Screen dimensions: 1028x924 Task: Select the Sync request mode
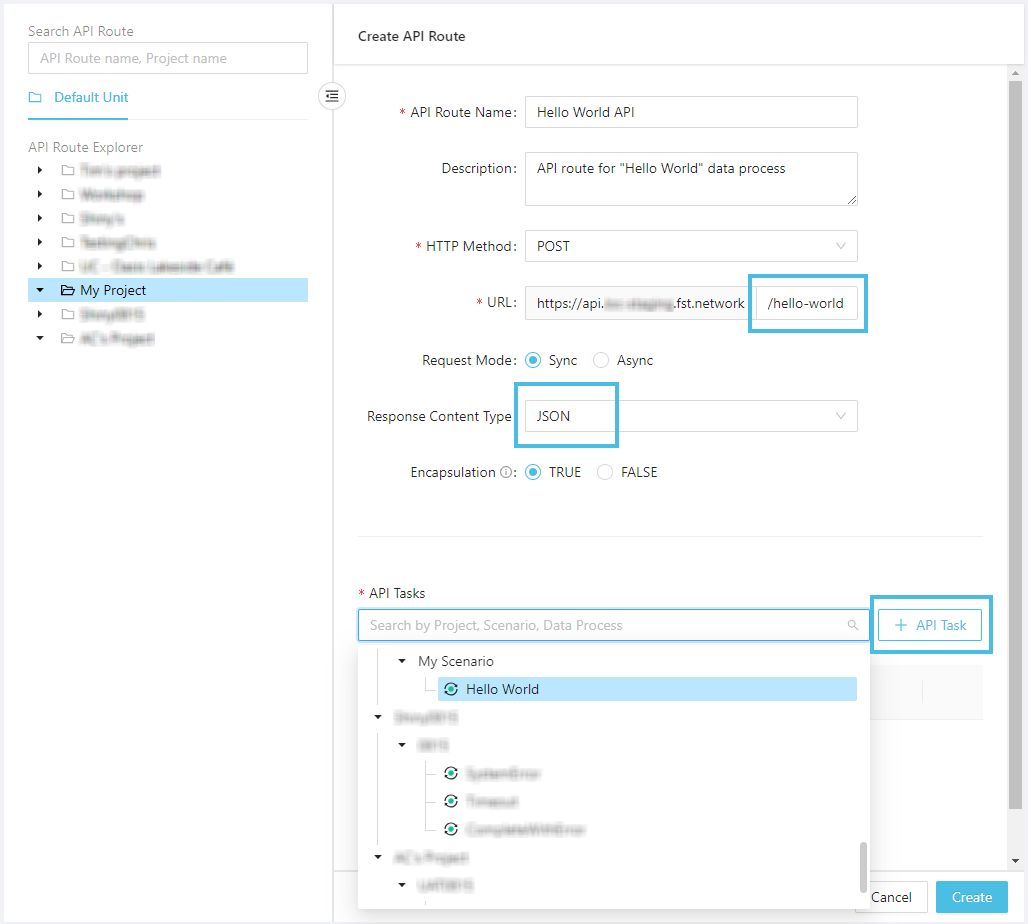(x=534, y=360)
